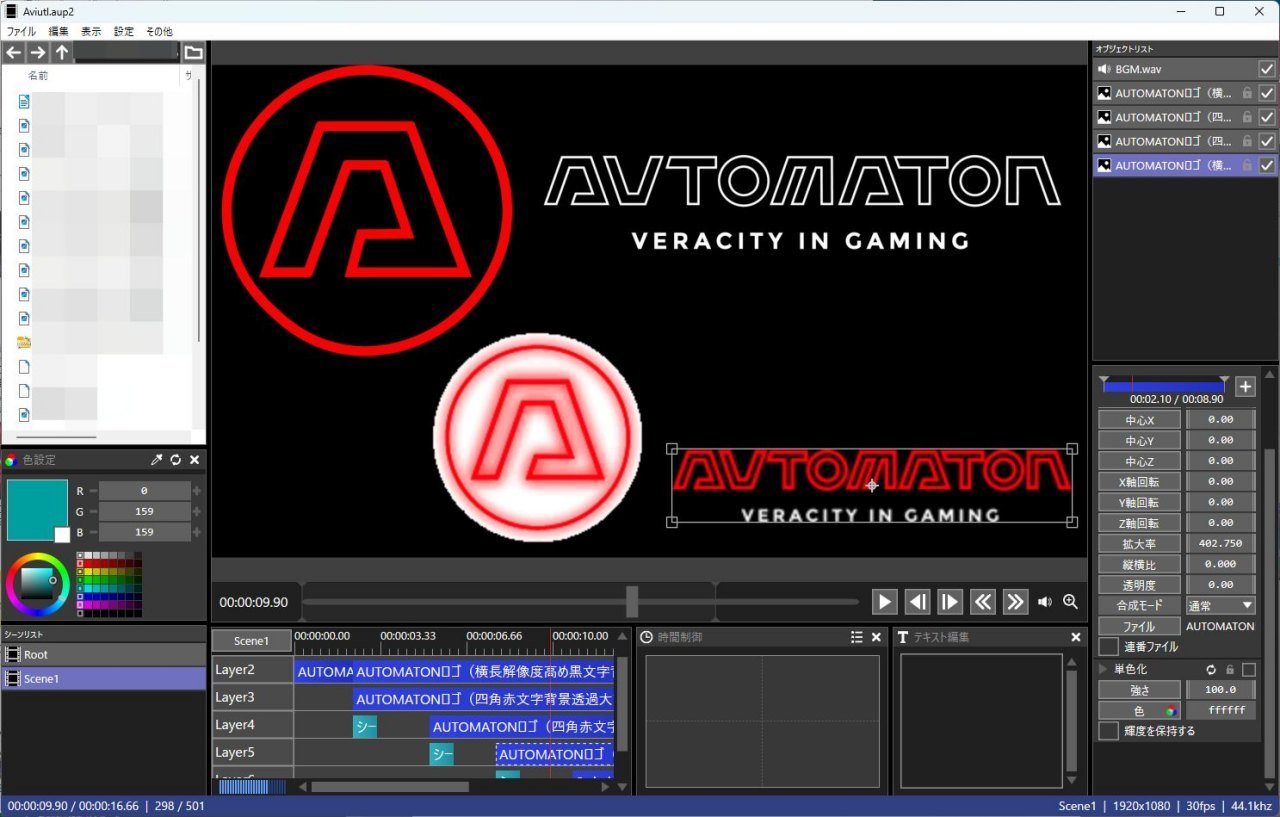
Task: Select Scene1 in the scene list
Action: (103, 679)
